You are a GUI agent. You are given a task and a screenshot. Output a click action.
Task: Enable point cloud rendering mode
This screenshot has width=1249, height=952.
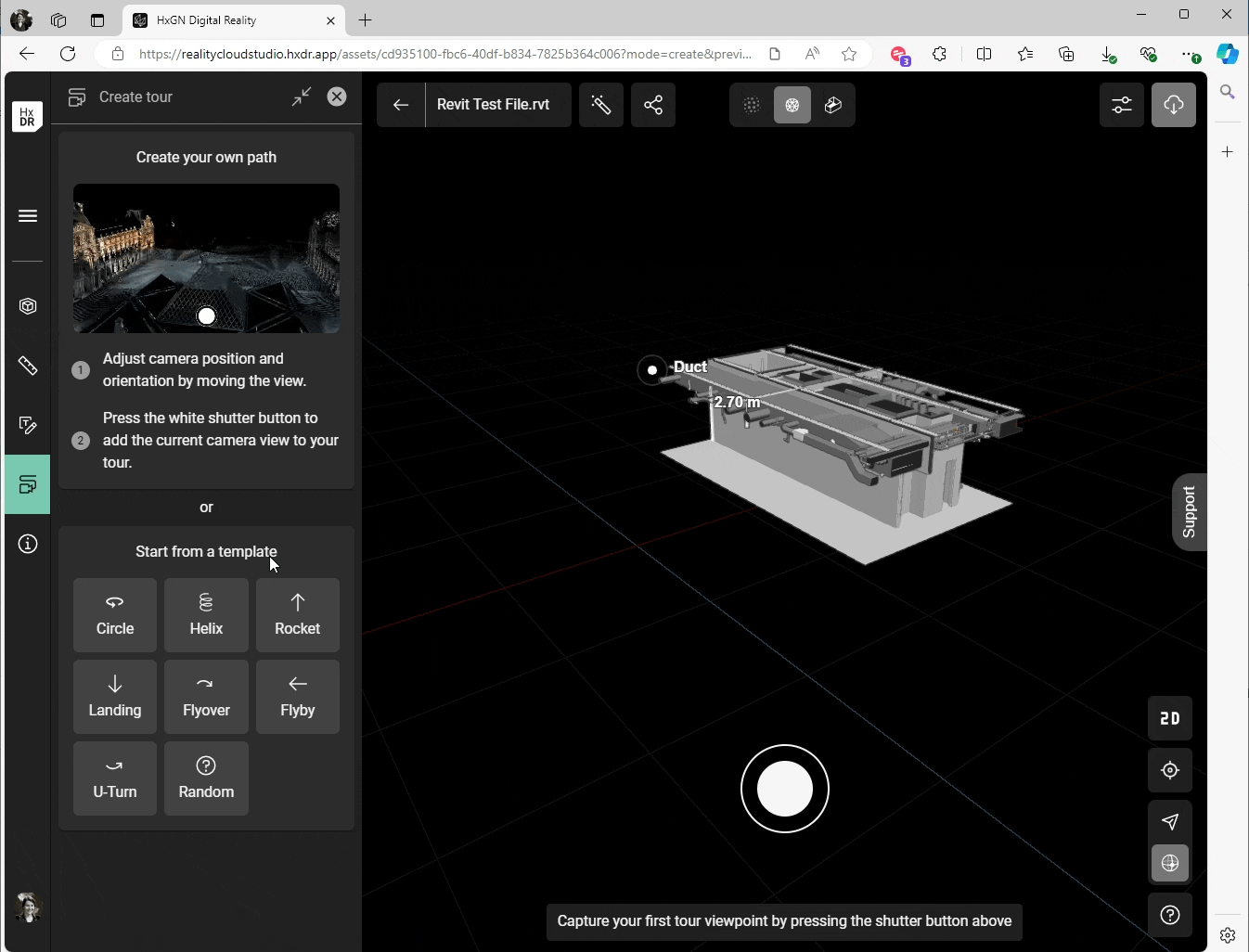[x=752, y=105]
